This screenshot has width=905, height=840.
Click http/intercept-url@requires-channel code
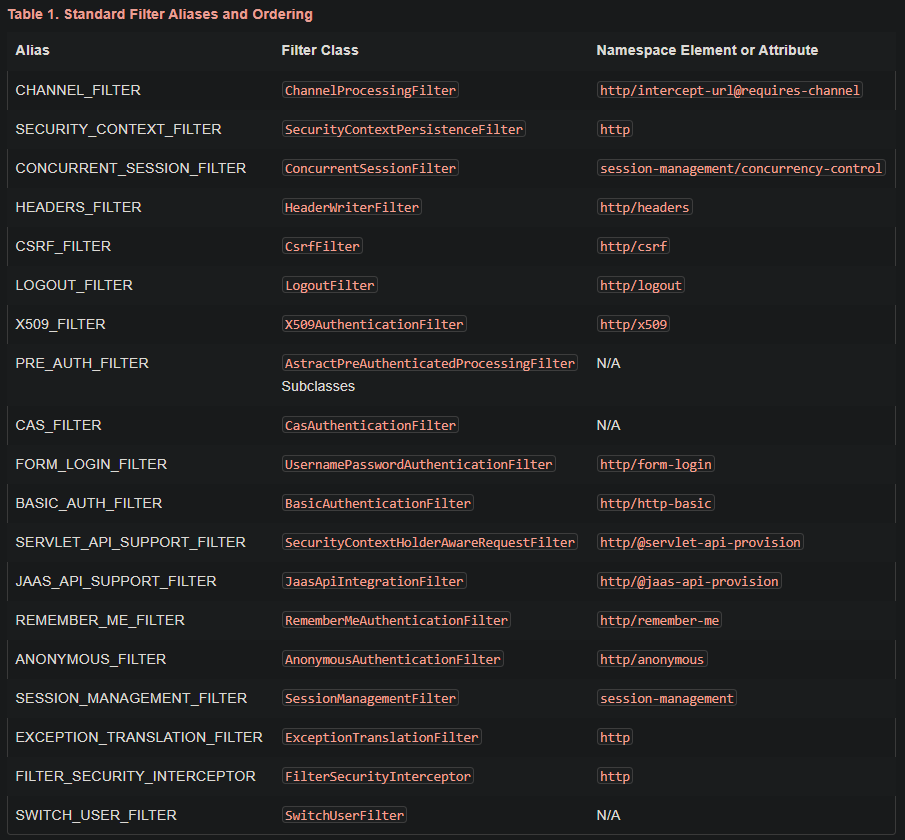point(730,90)
